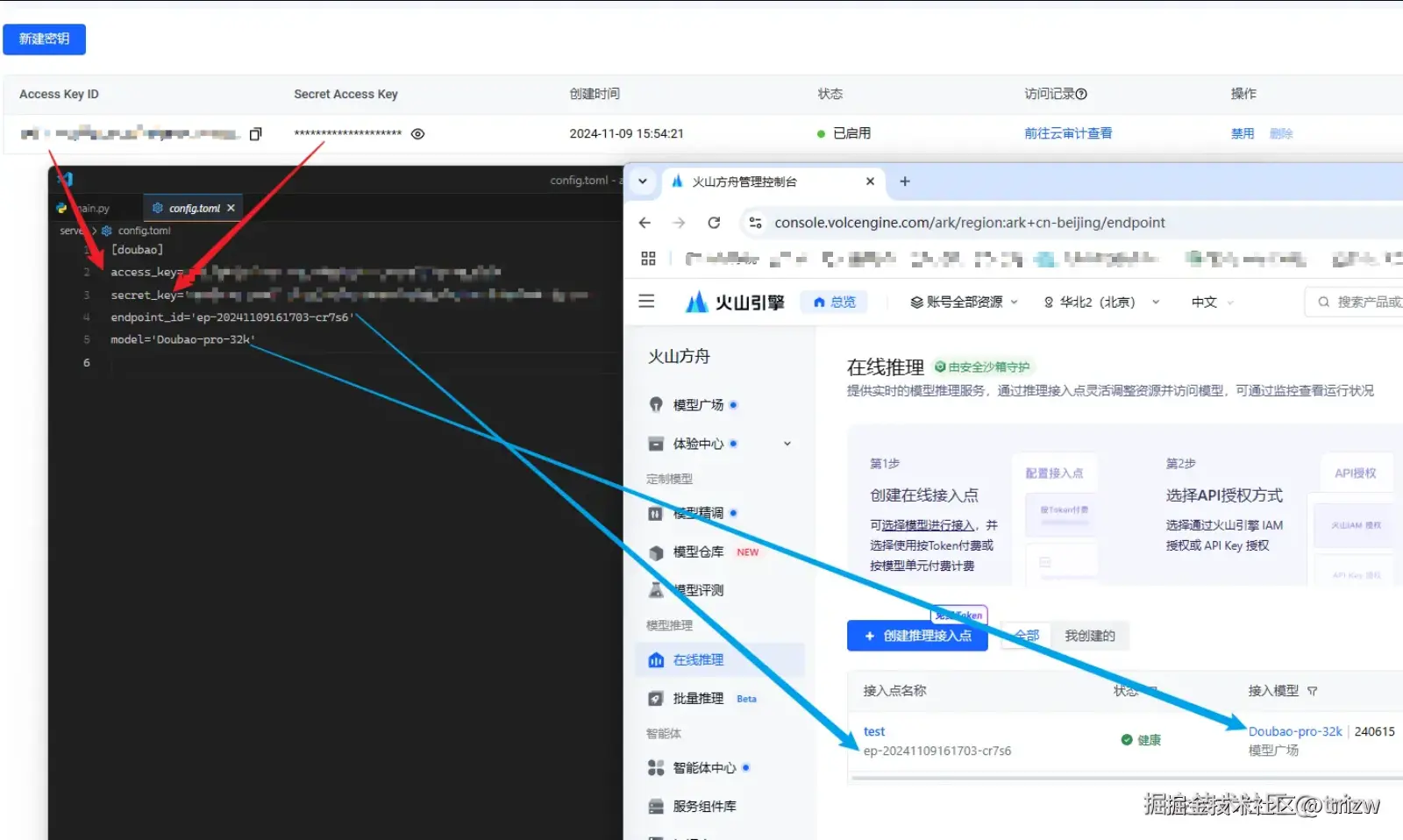
Task: Click the 删除 action link
Action: pyautogui.click(x=1281, y=133)
